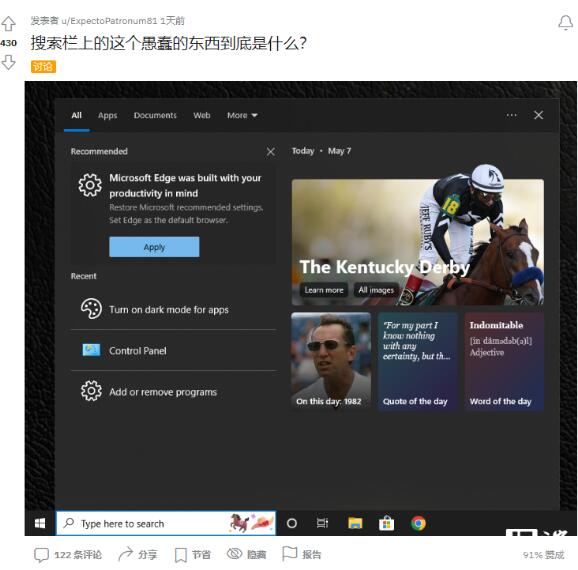The image size is (578, 570).
Task: Switch to the Web tab
Action: click(x=202, y=115)
